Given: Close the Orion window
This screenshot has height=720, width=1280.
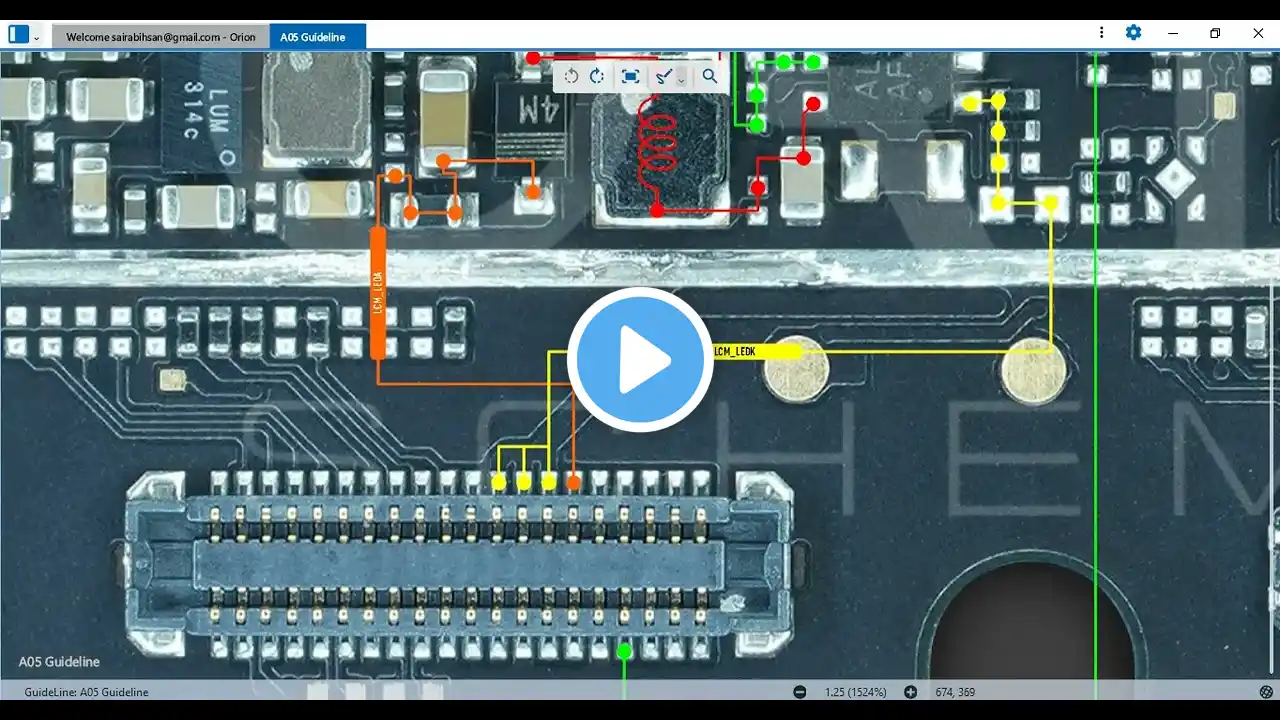Looking at the screenshot, I should 1258,33.
